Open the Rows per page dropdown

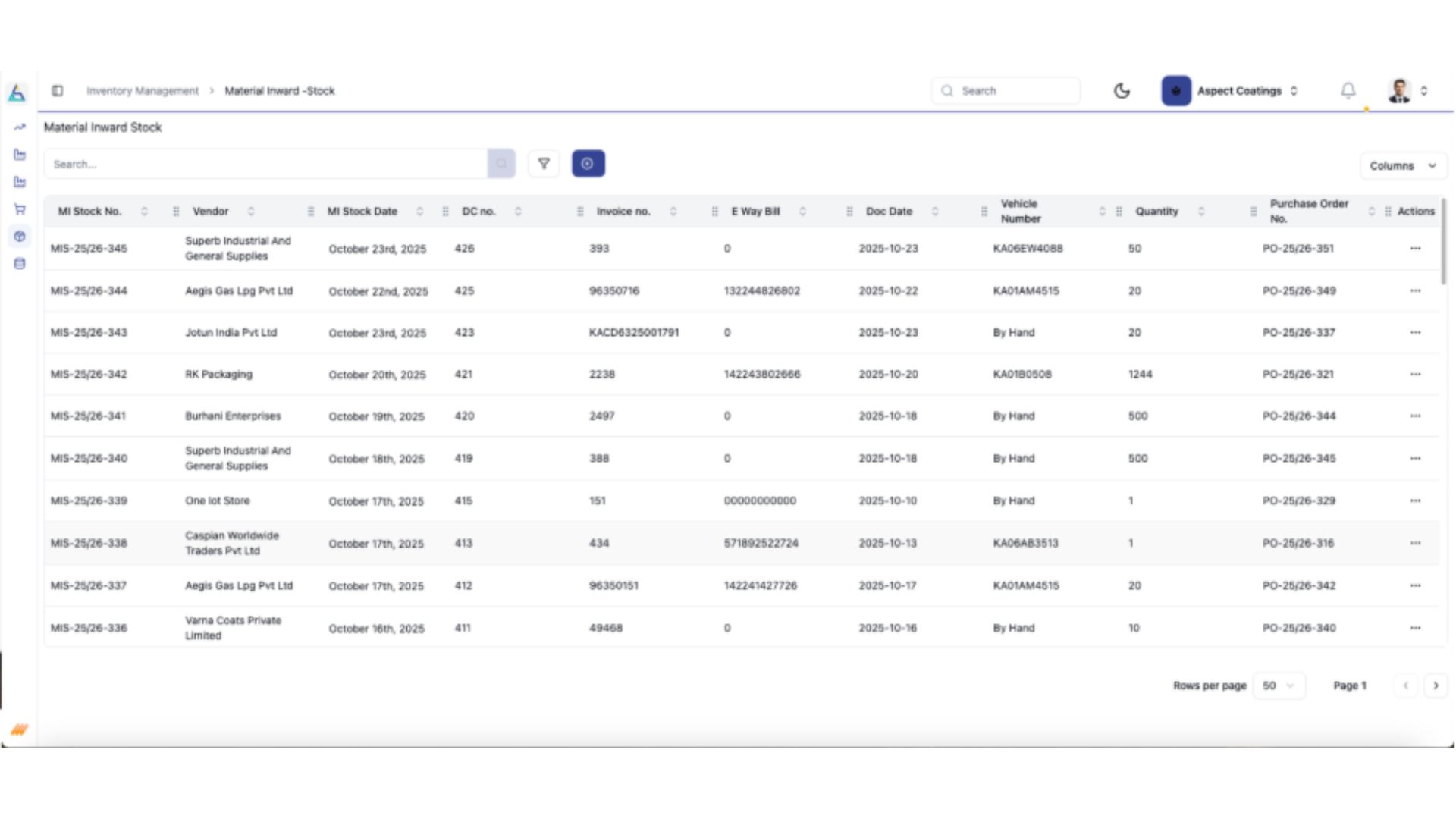1279,686
